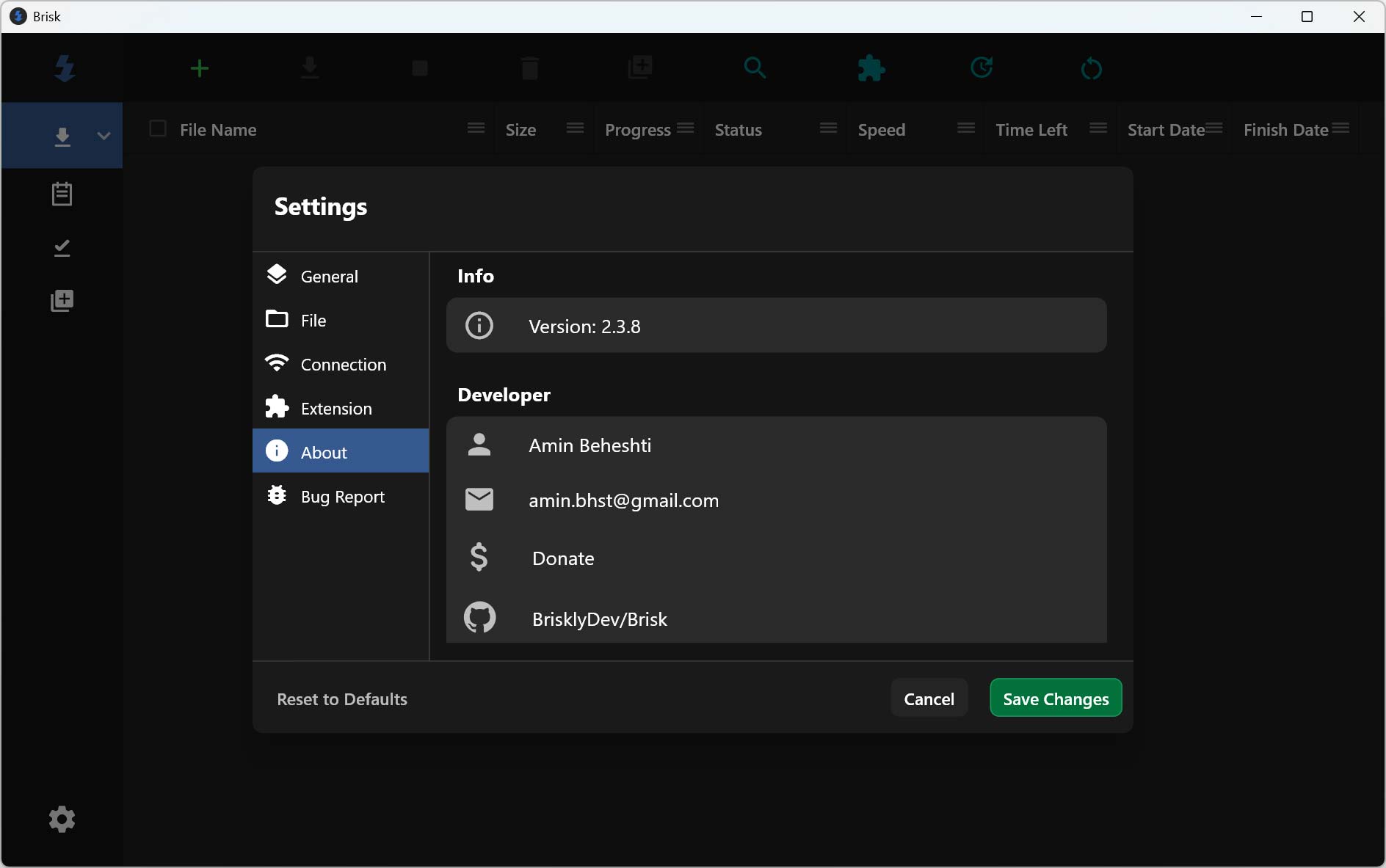Click the Cancel button
The width and height of the screenshot is (1386, 868).
tap(929, 699)
